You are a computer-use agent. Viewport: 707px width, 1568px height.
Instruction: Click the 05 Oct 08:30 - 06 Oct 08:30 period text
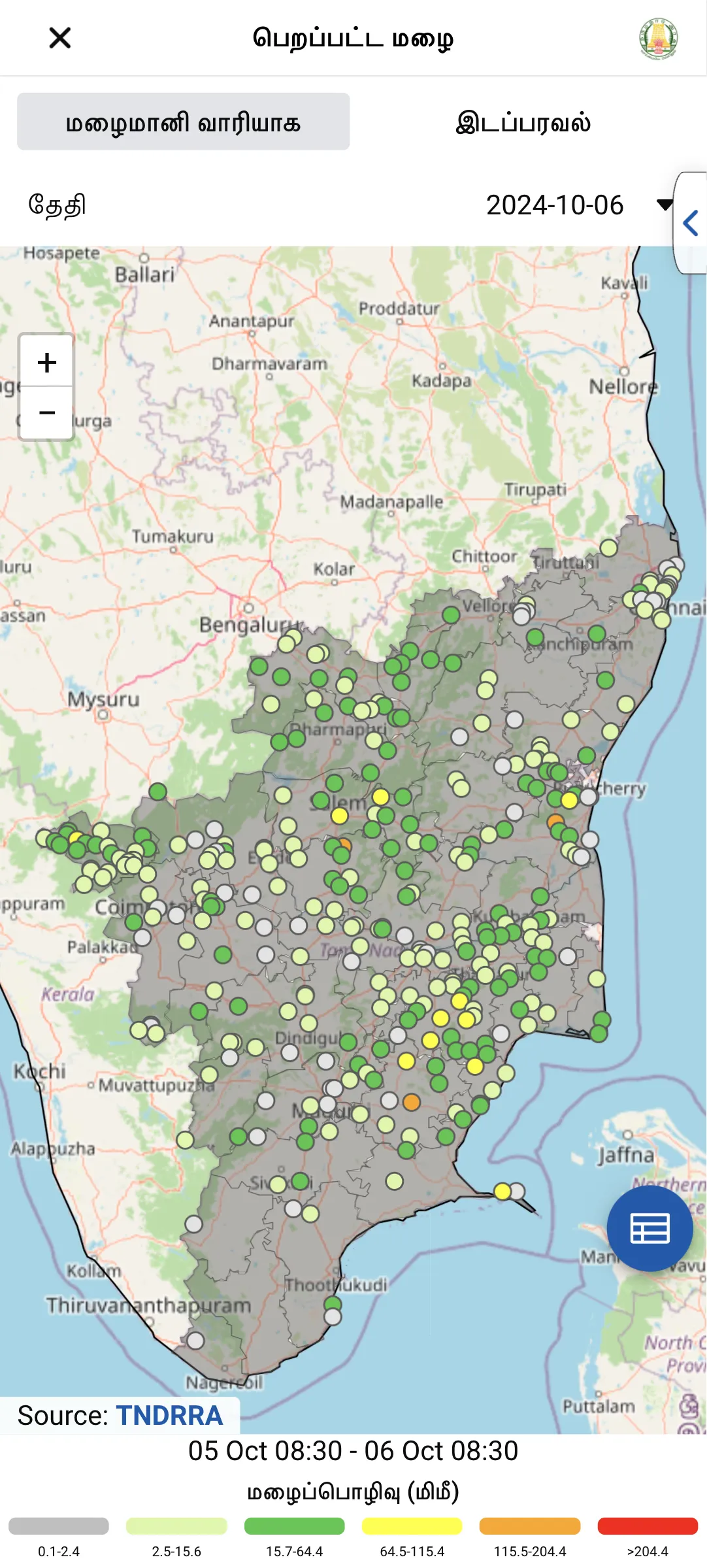[354, 1451]
